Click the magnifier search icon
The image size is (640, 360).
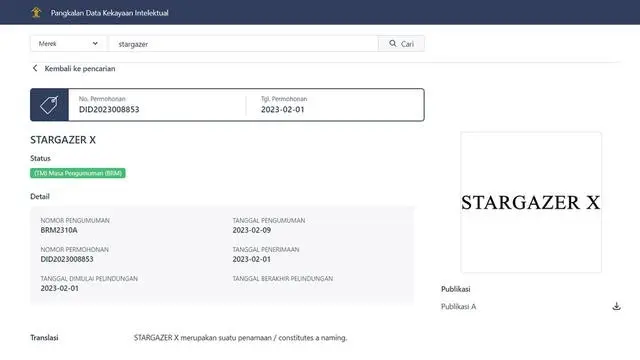(x=393, y=43)
